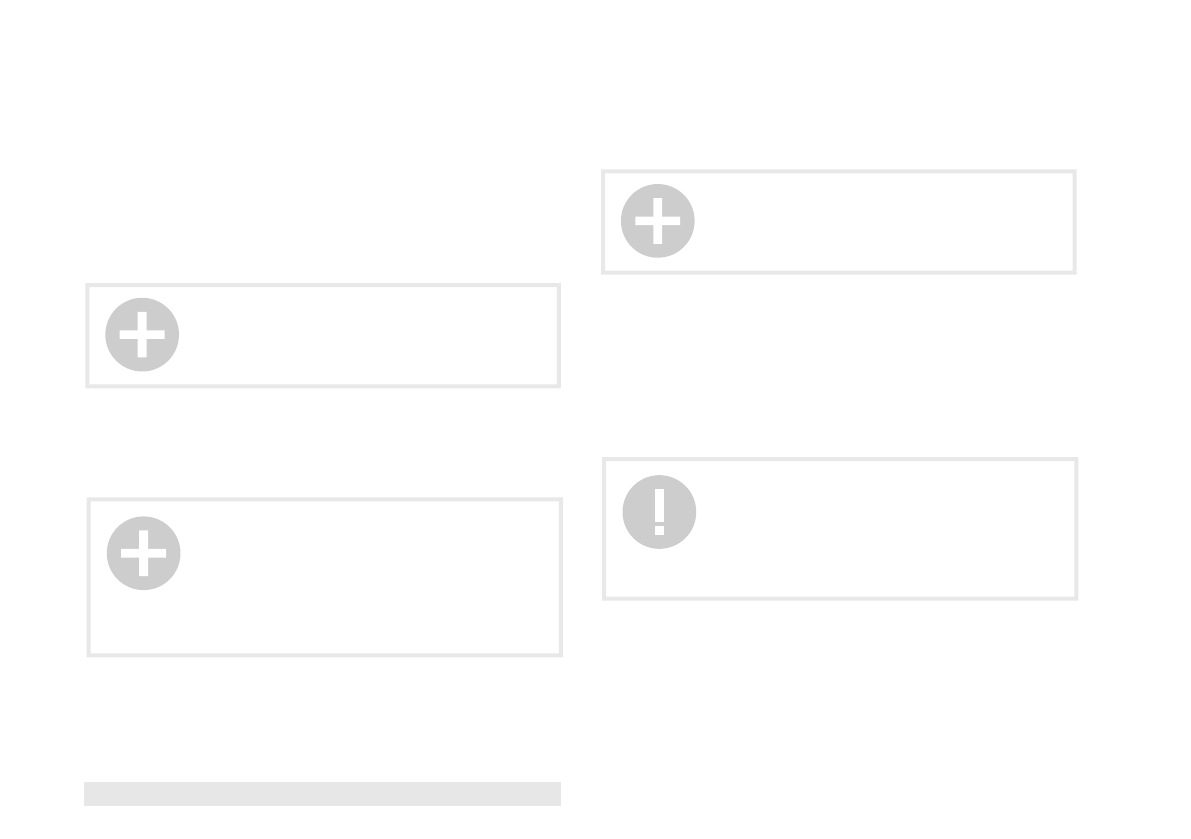Click the exclamation mark icon in the right box
Screen dimensions: 1191x839
[x=659, y=512]
